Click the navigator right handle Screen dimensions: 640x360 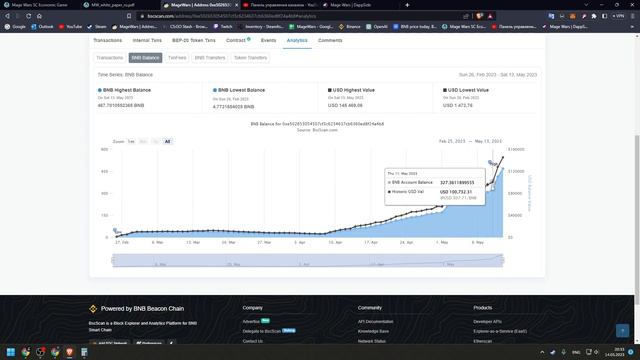tap(503, 260)
